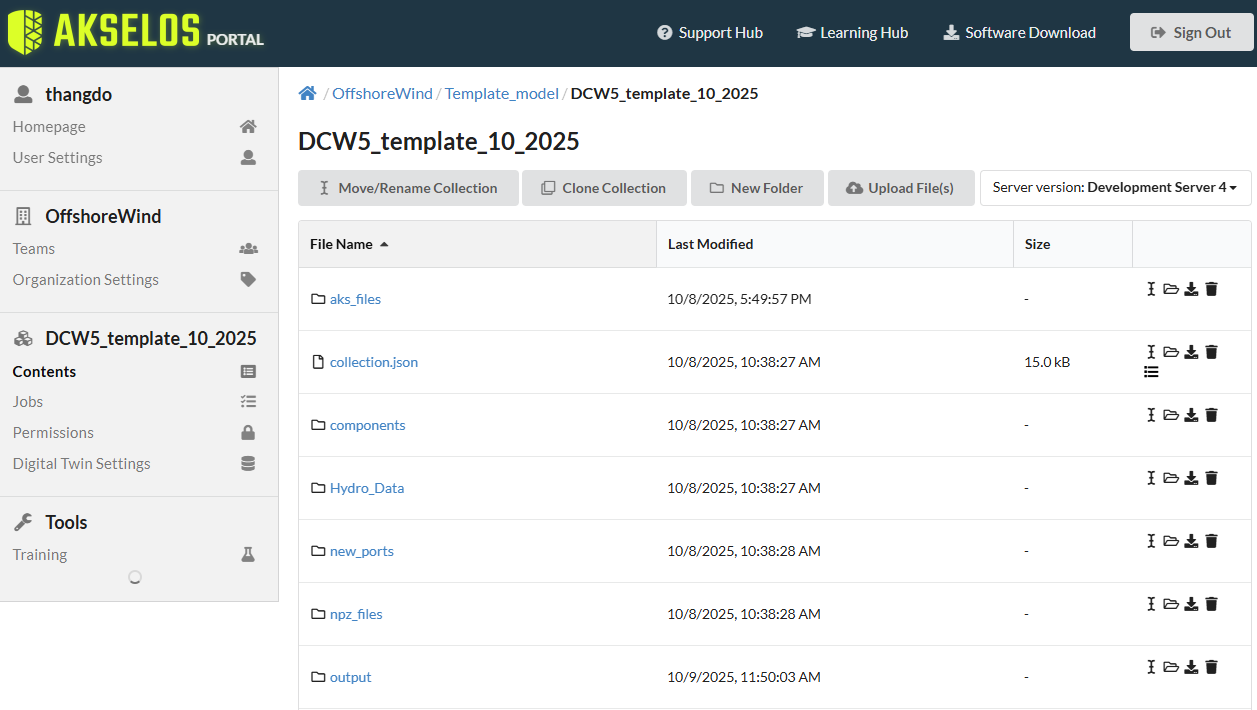1257x710 pixels.
Task: Click the rename icon for collection.json
Action: point(1151,352)
